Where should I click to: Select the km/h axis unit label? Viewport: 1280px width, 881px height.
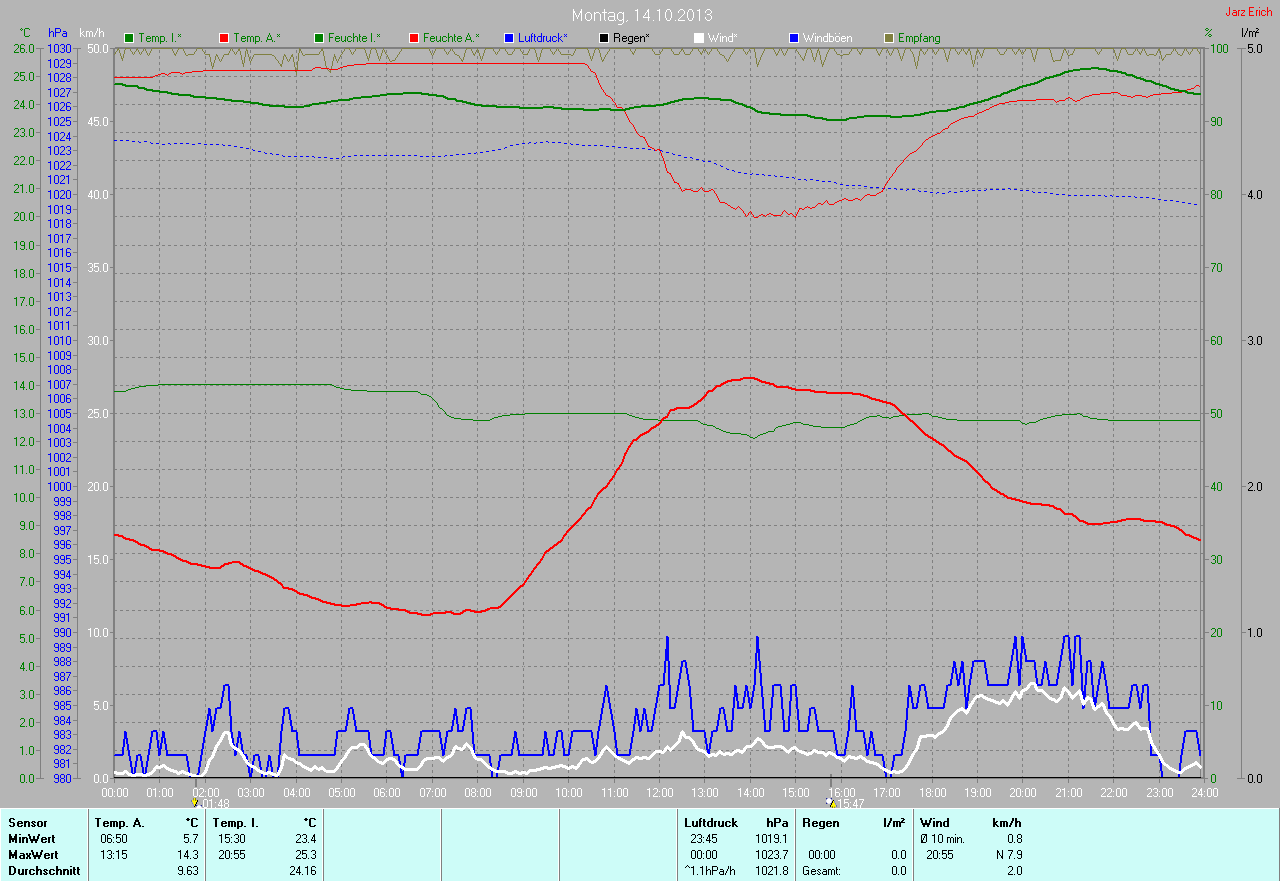pyautogui.click(x=93, y=33)
